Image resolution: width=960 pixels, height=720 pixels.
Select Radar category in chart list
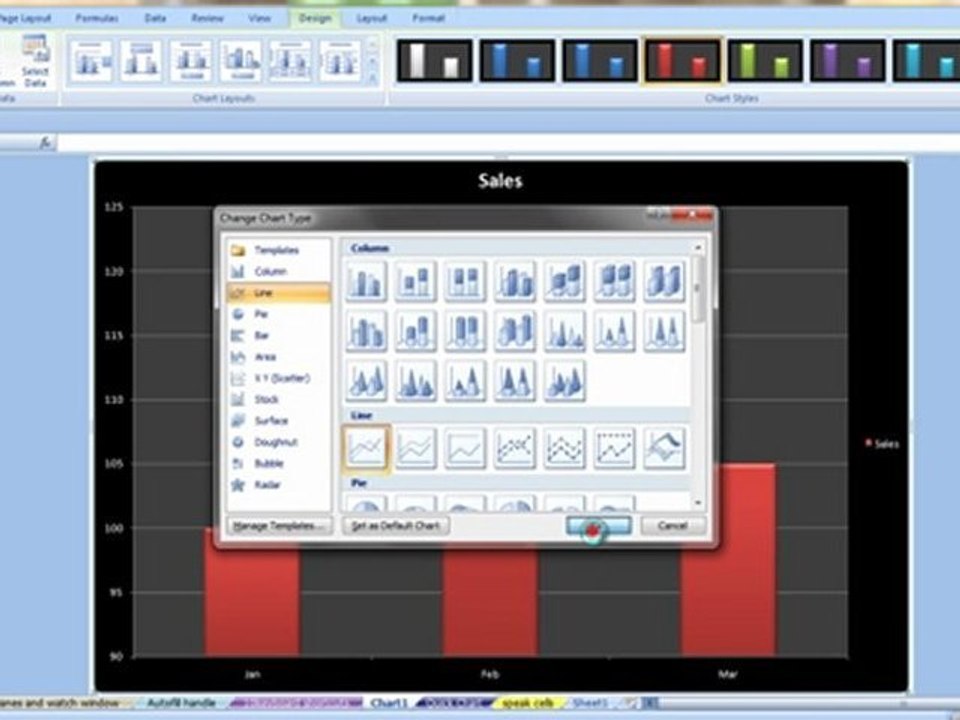coord(279,485)
